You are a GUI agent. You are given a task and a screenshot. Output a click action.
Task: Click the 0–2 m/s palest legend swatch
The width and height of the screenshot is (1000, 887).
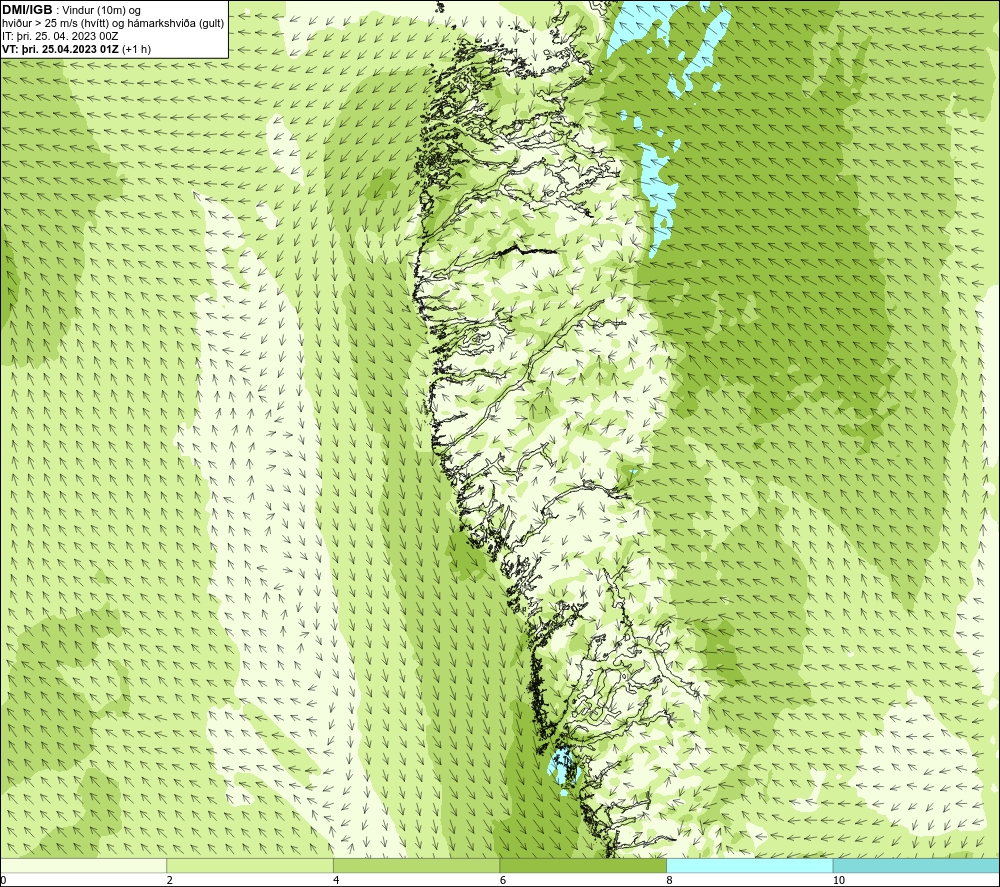click(x=84, y=866)
